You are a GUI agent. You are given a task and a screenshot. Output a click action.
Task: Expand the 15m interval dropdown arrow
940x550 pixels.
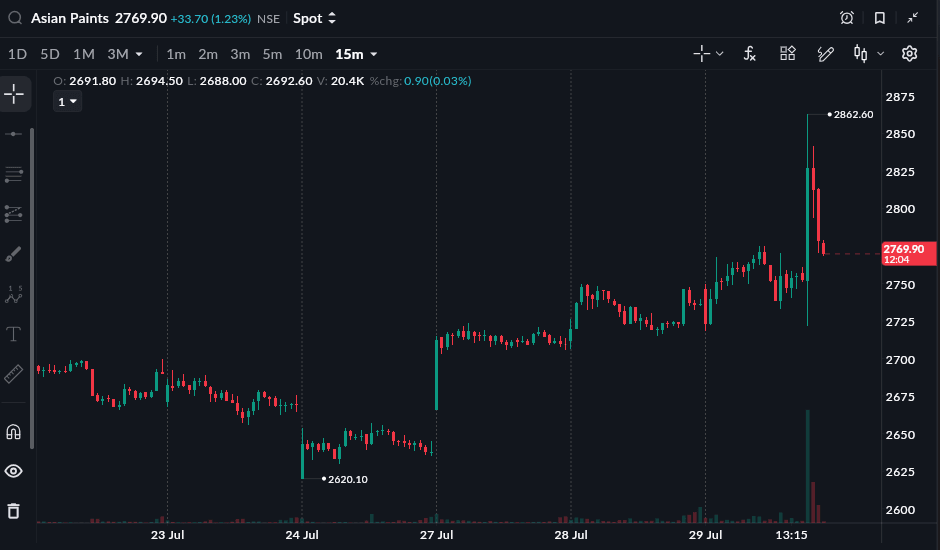(374, 54)
